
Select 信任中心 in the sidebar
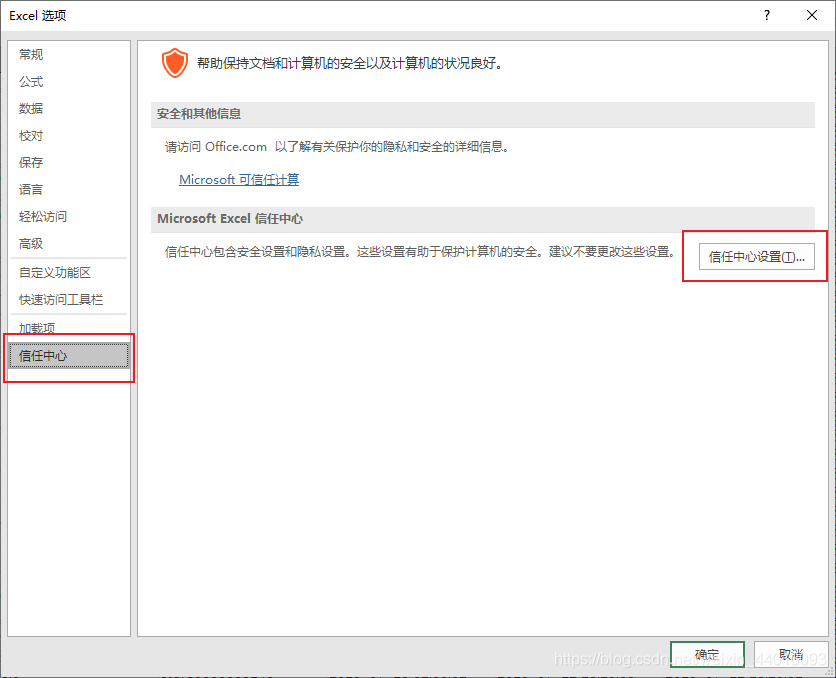point(68,356)
